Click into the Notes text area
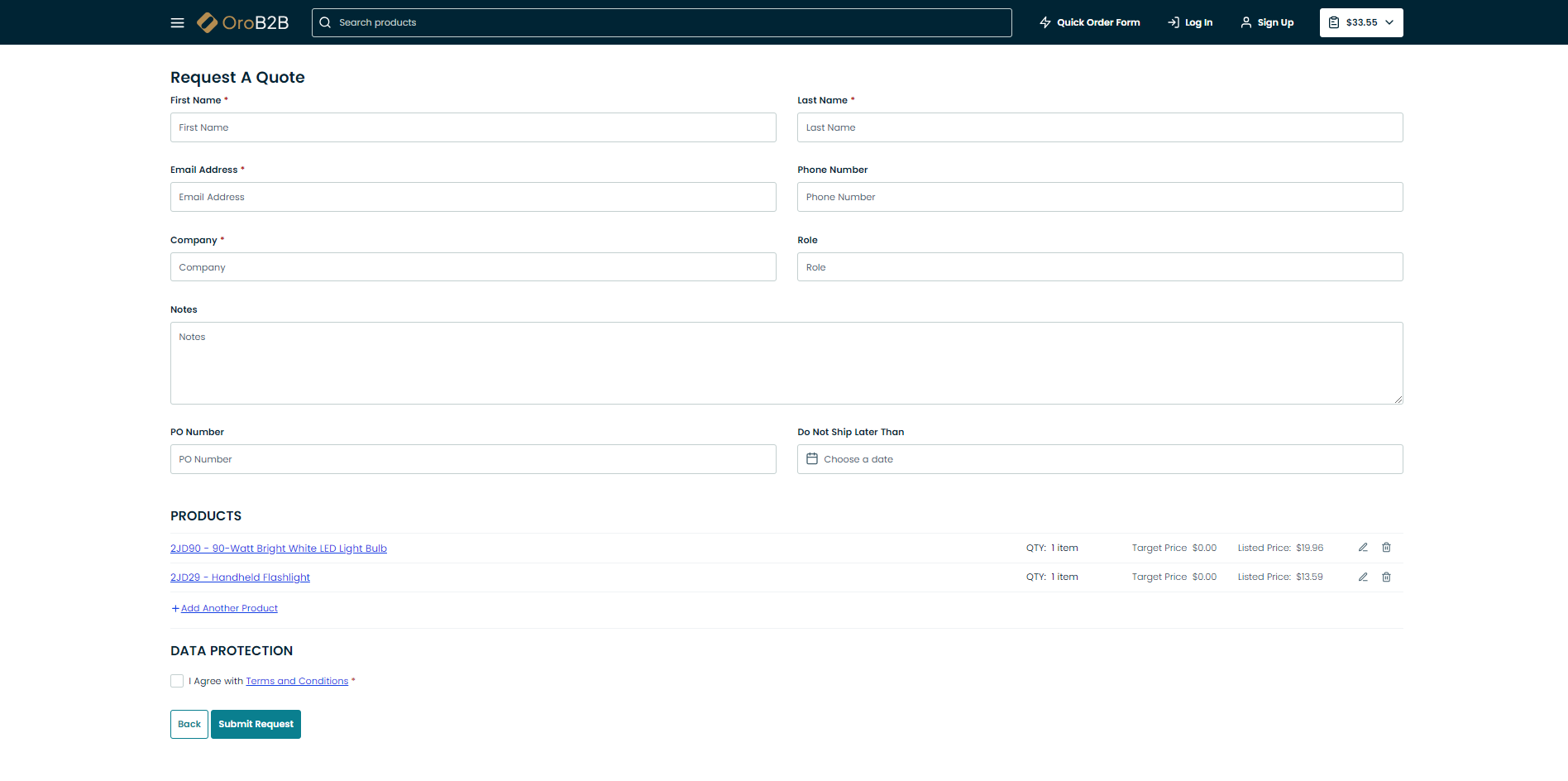Screen dimensions: 1568x781 pyautogui.click(x=786, y=363)
